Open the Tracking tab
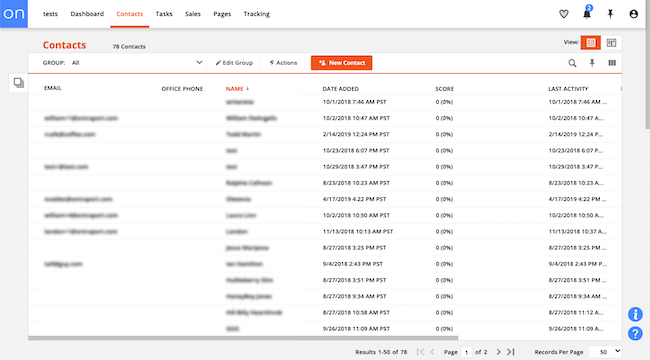Screen dimensions: 650x360 pyautogui.click(x=257, y=14)
